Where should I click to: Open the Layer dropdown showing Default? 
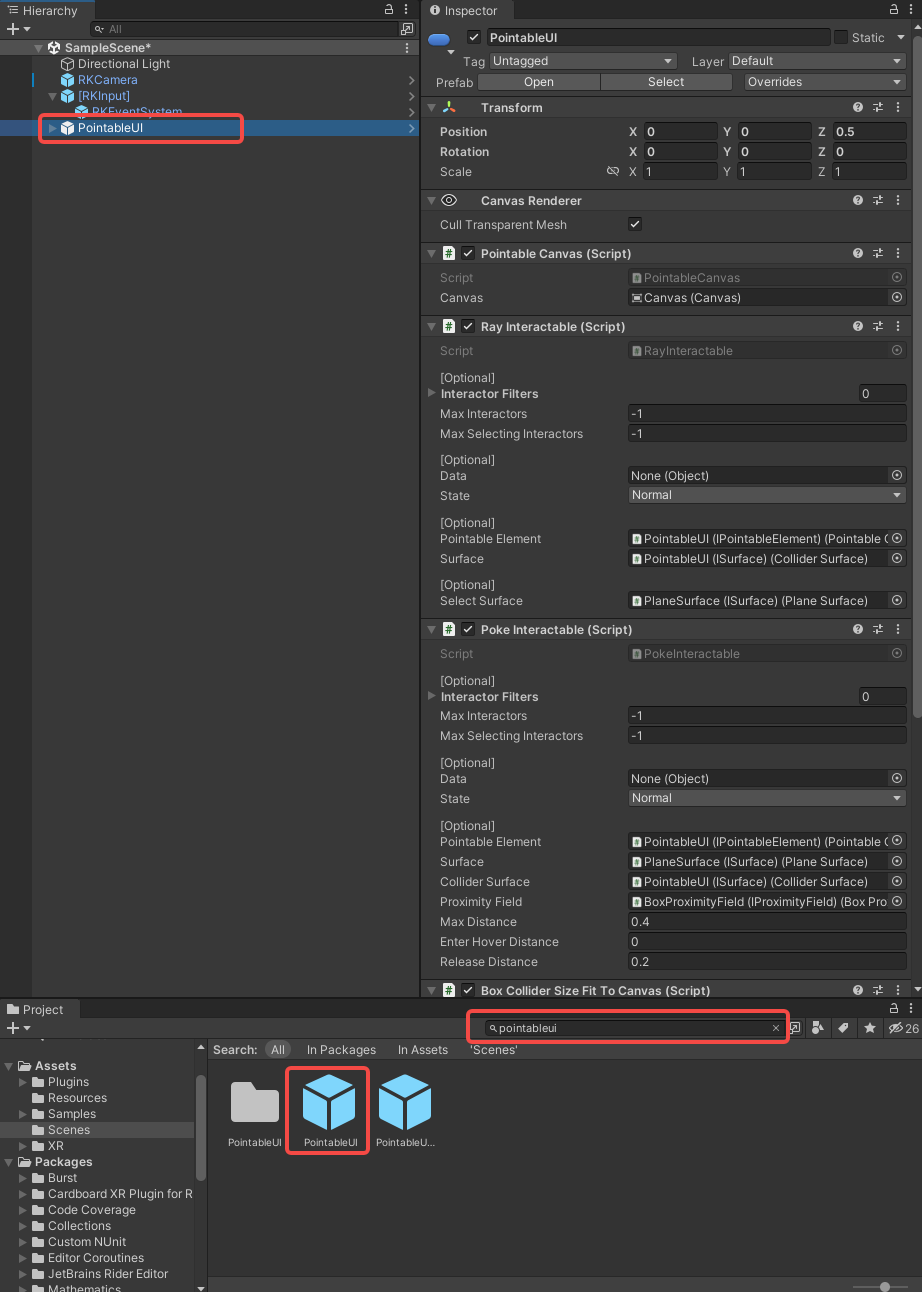[x=817, y=61]
